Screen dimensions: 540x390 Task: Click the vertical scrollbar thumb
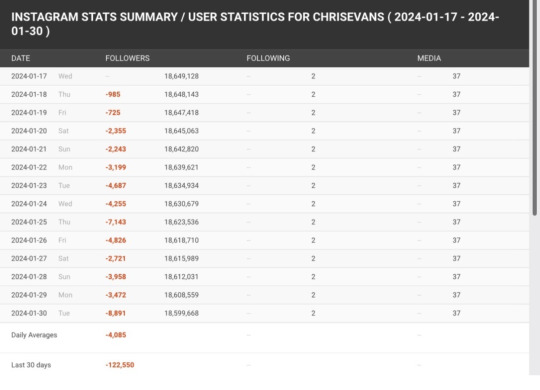[x=534, y=108]
